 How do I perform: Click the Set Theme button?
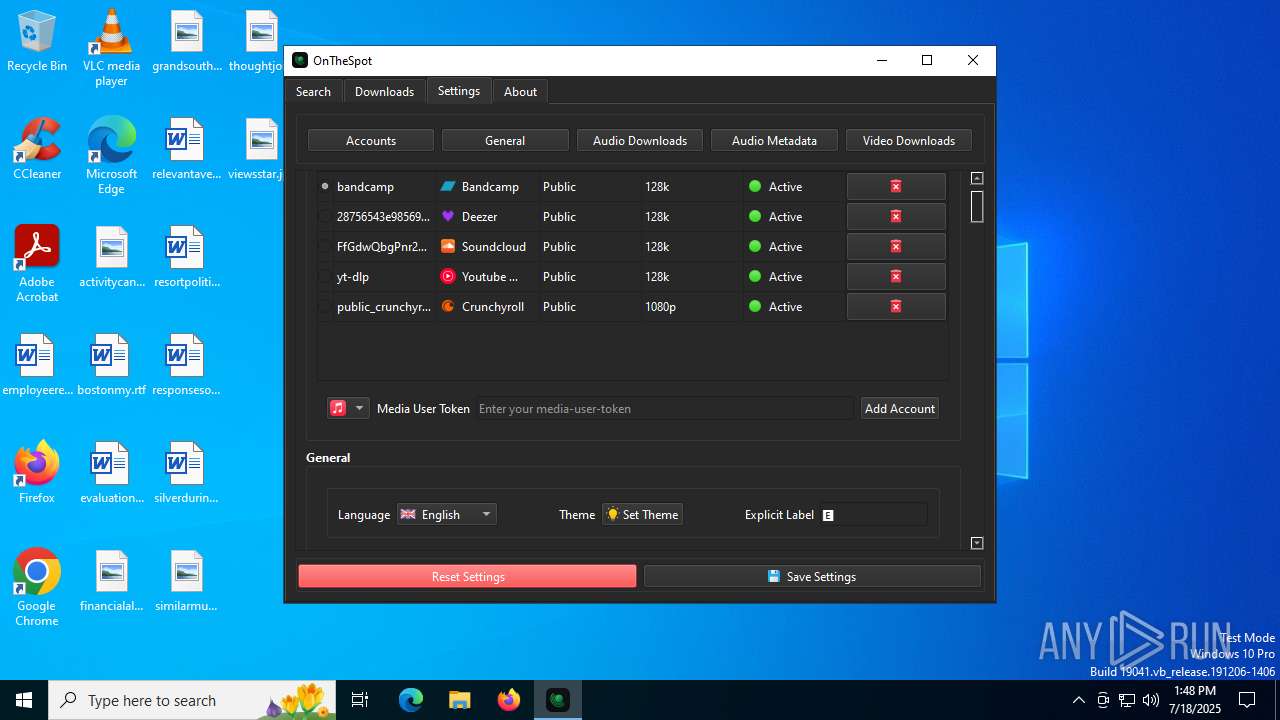(x=642, y=514)
